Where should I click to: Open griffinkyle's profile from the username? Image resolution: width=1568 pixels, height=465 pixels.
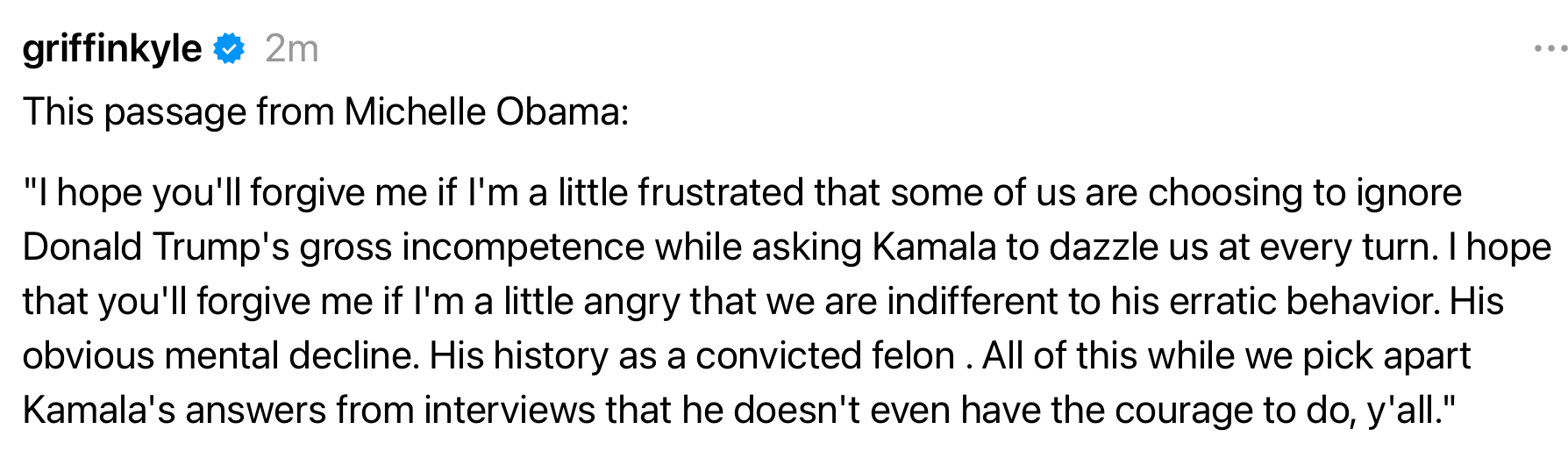click(x=112, y=49)
